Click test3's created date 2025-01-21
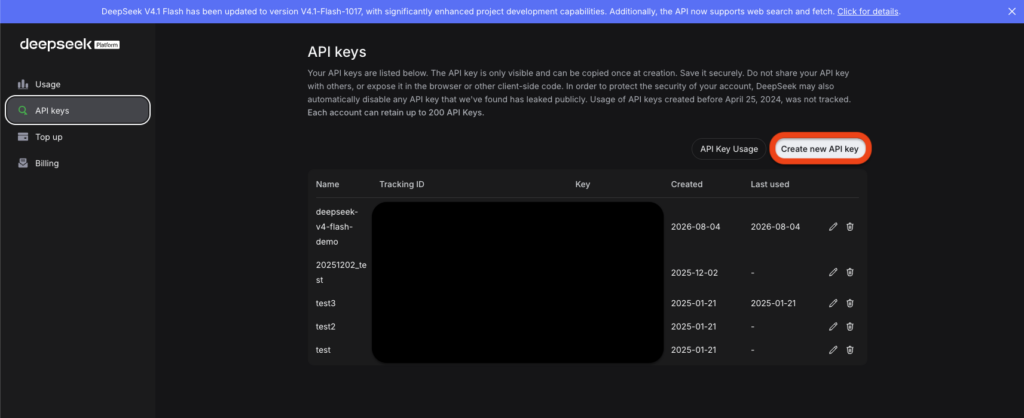 pyautogui.click(x=694, y=303)
